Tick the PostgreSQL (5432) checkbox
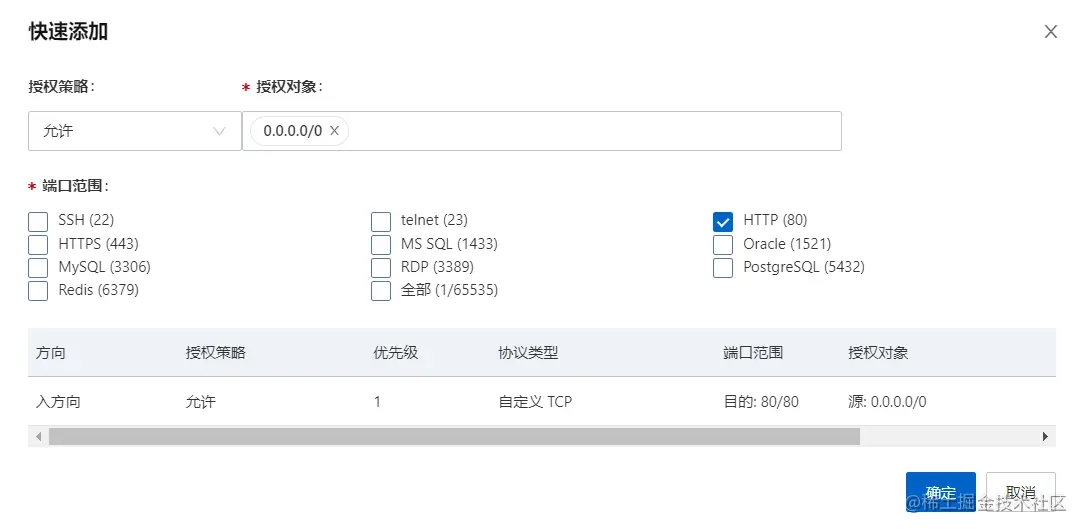The image size is (1084, 531). (x=724, y=268)
